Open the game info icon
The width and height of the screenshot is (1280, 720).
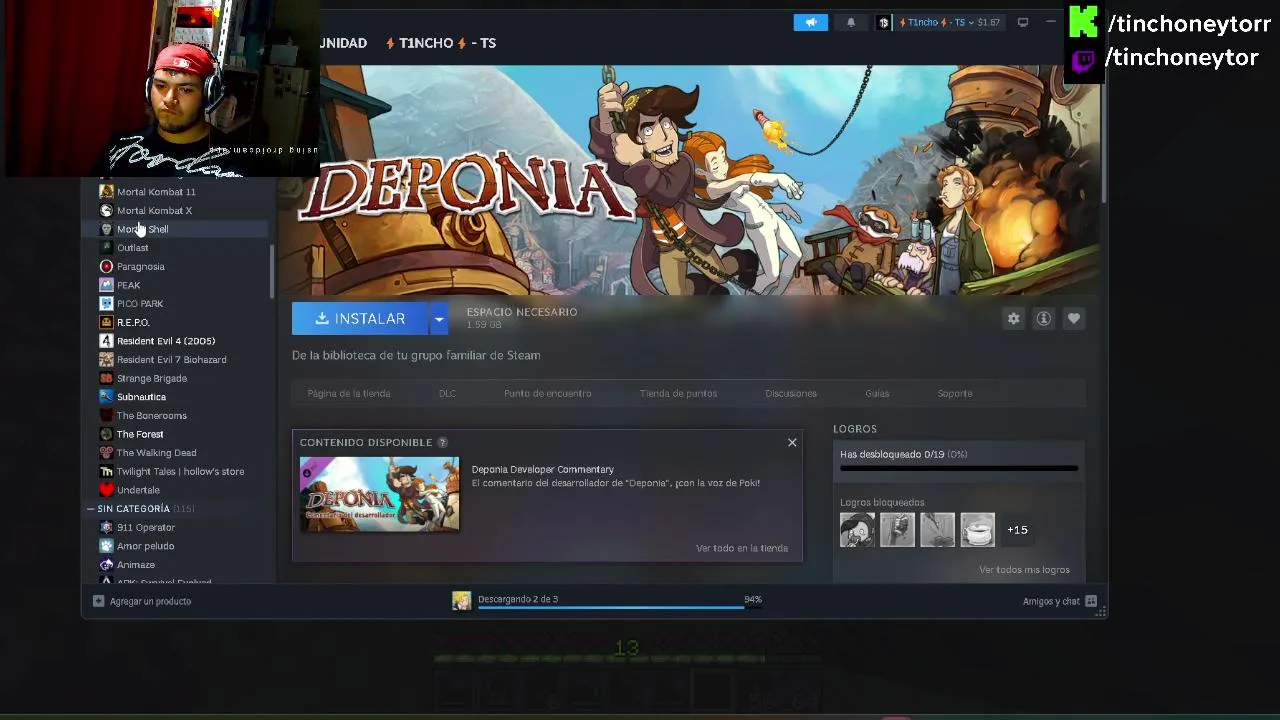(x=1043, y=318)
